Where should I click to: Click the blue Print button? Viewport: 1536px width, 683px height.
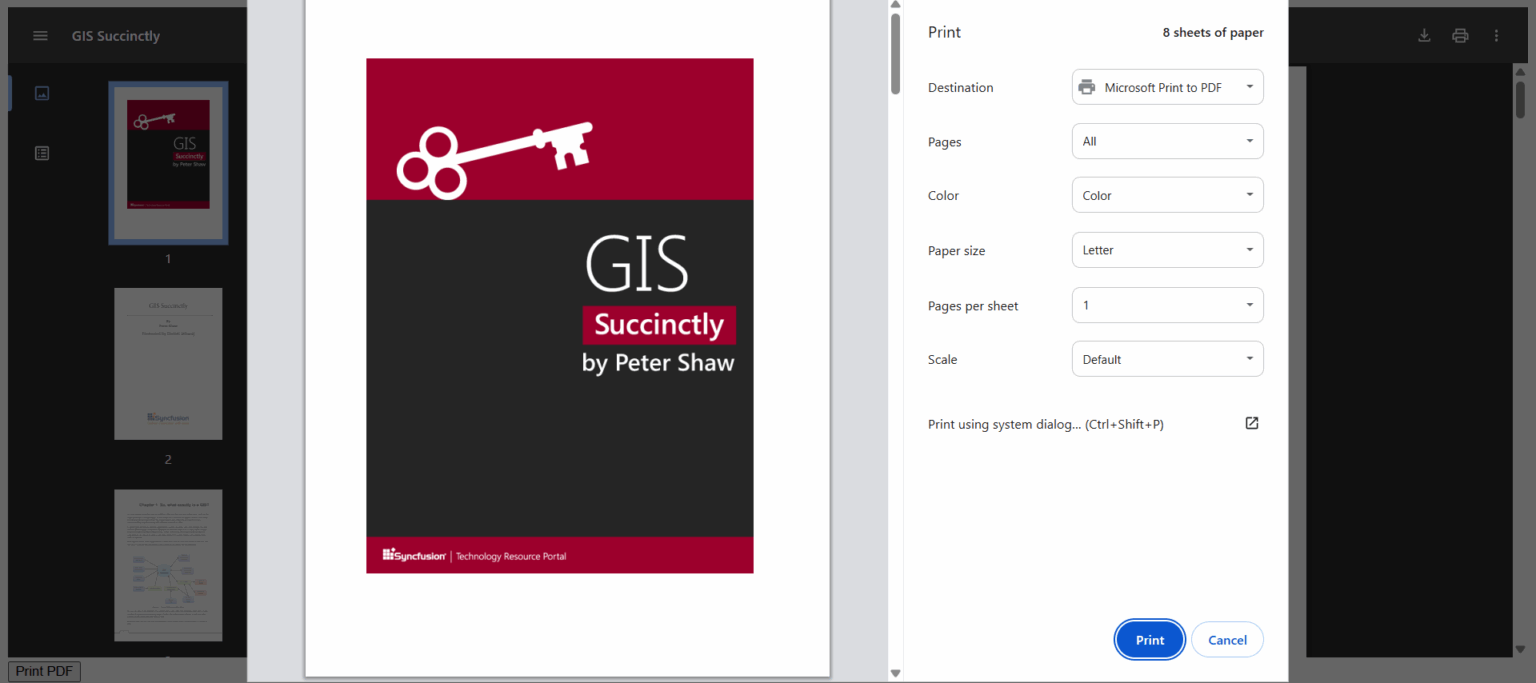click(x=1149, y=639)
